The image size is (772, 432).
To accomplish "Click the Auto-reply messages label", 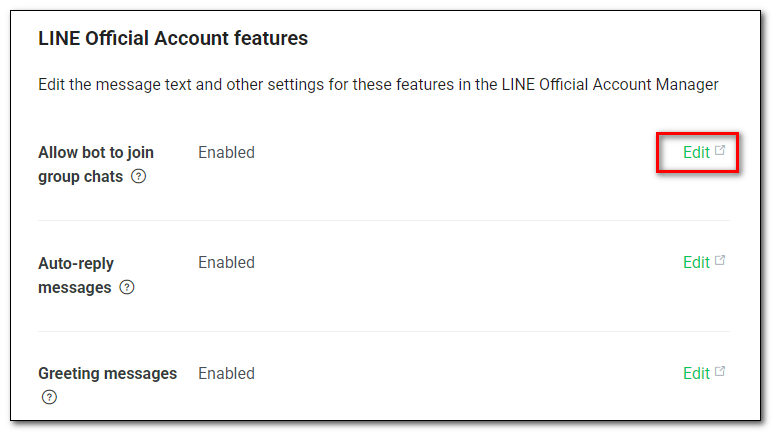I will tap(76, 275).
